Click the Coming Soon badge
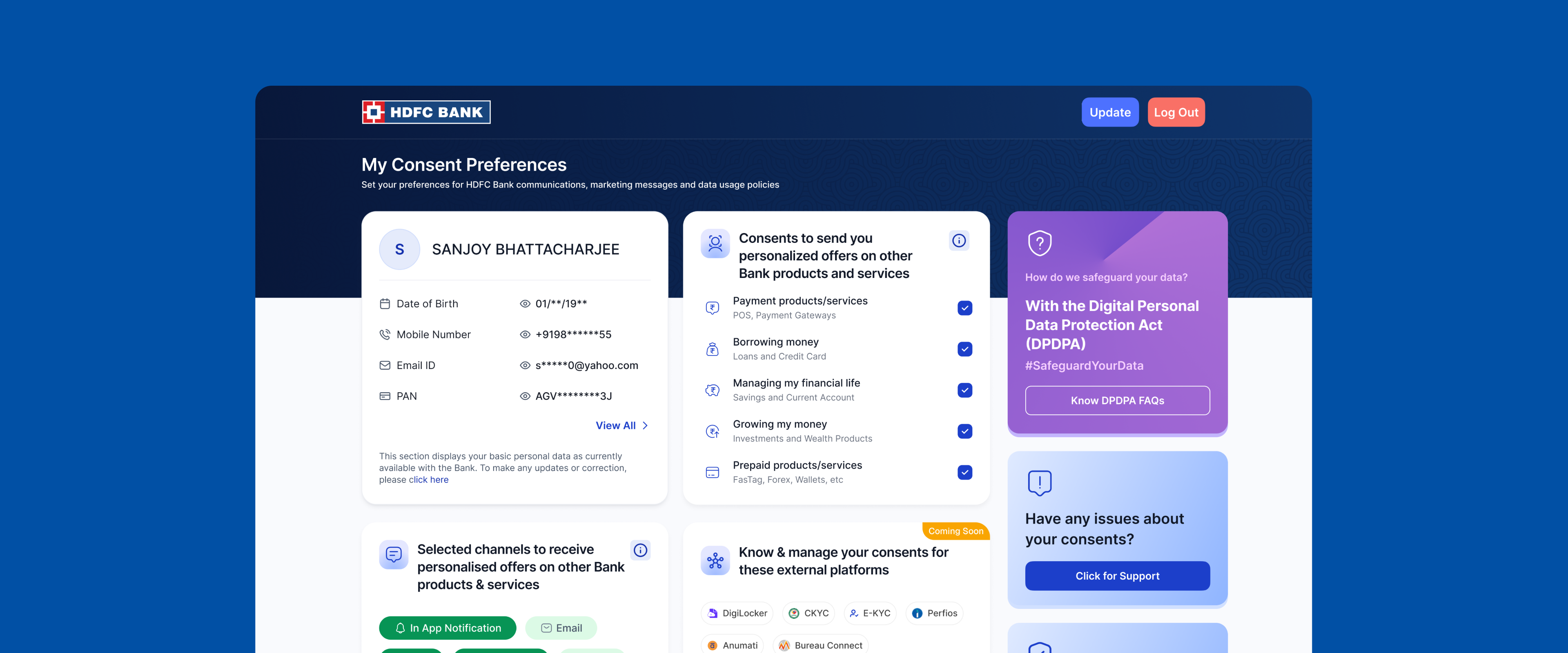 point(955,531)
